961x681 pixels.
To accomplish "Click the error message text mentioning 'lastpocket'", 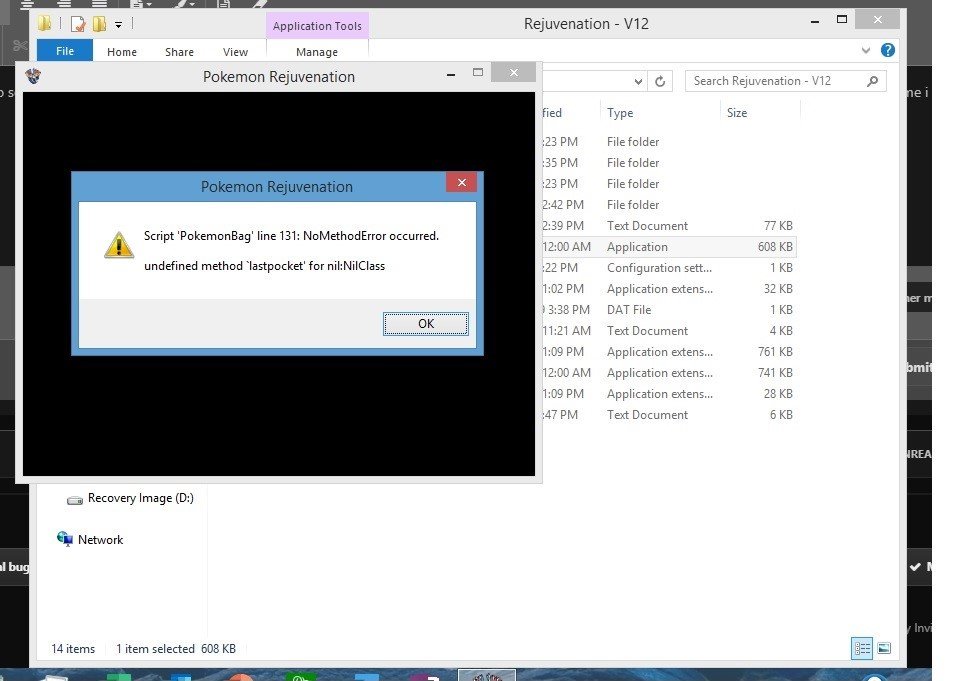I will tap(264, 266).
